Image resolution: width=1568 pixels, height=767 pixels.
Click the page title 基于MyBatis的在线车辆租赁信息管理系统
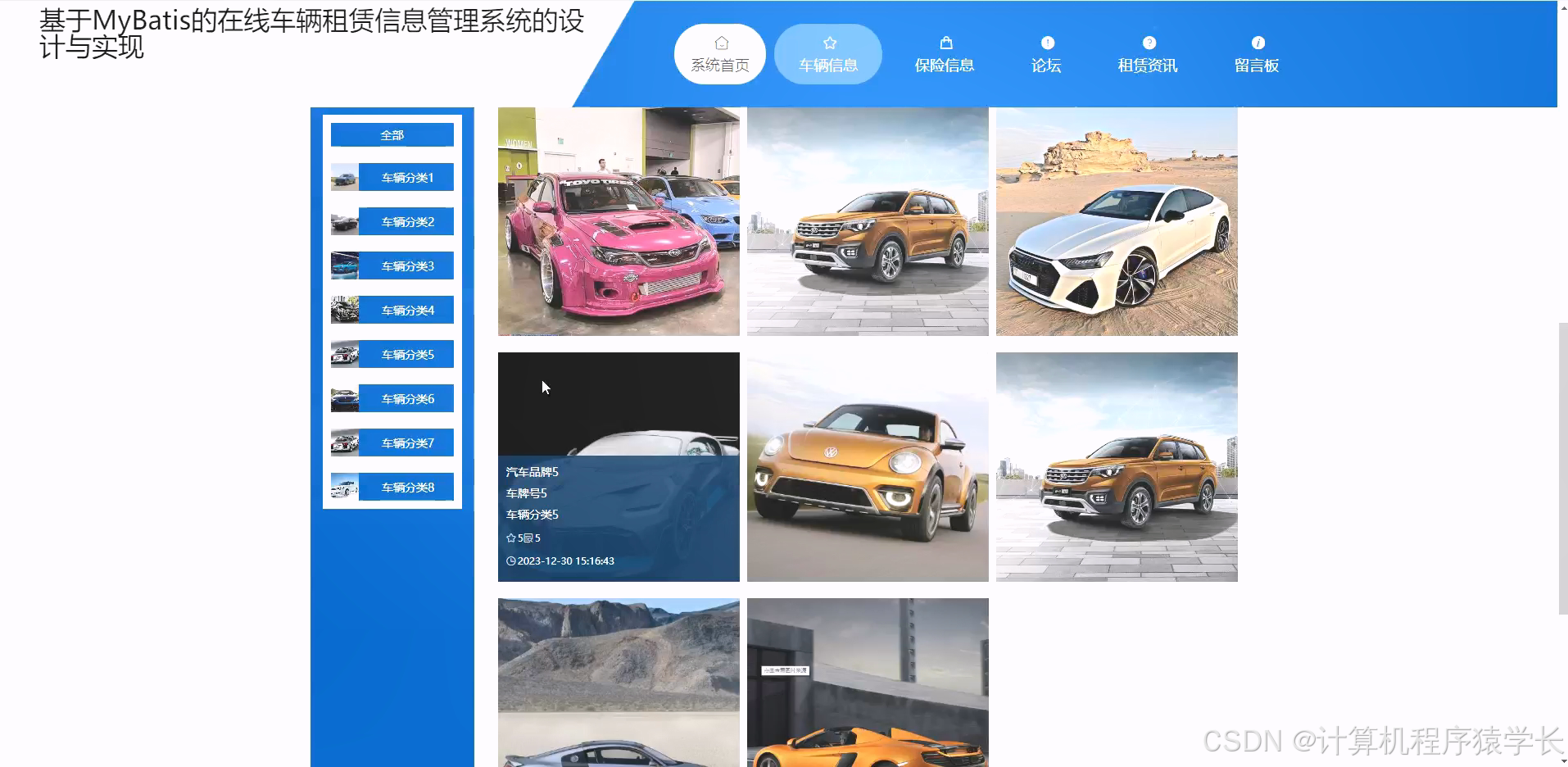311,34
